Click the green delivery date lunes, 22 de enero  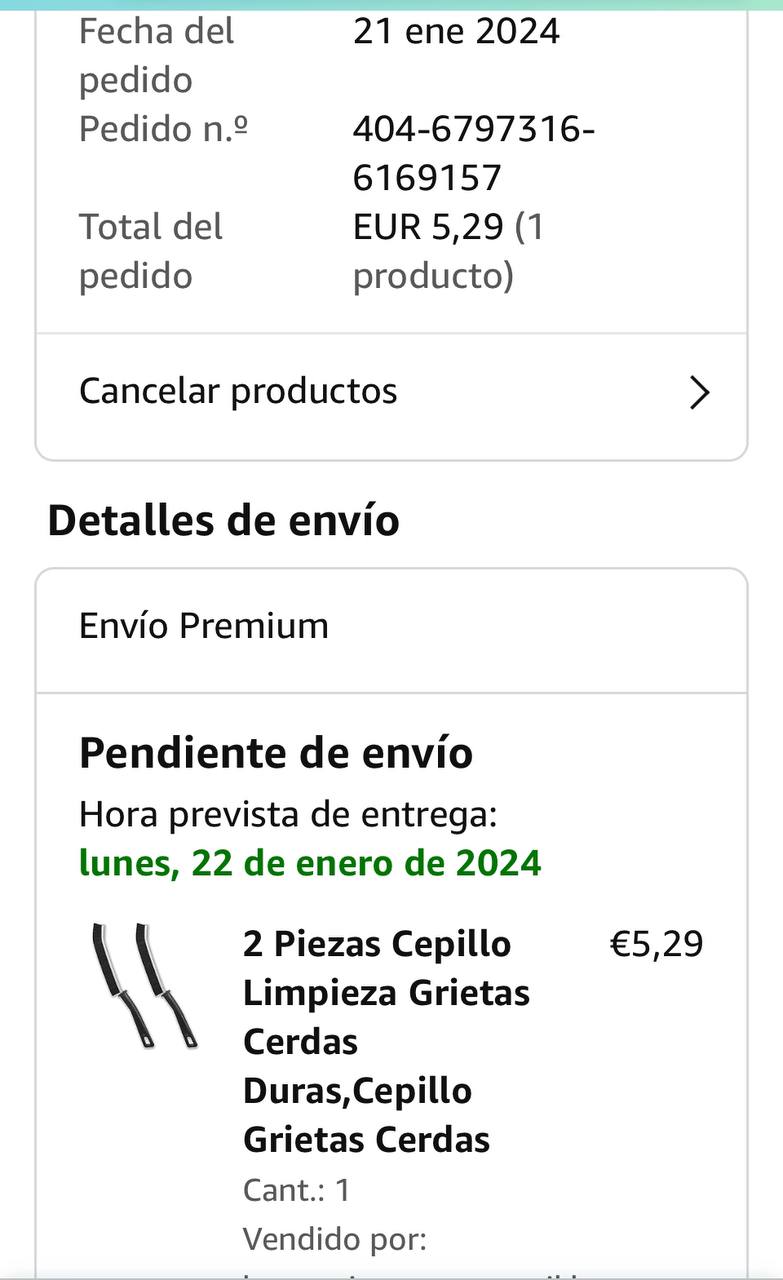tap(310, 862)
